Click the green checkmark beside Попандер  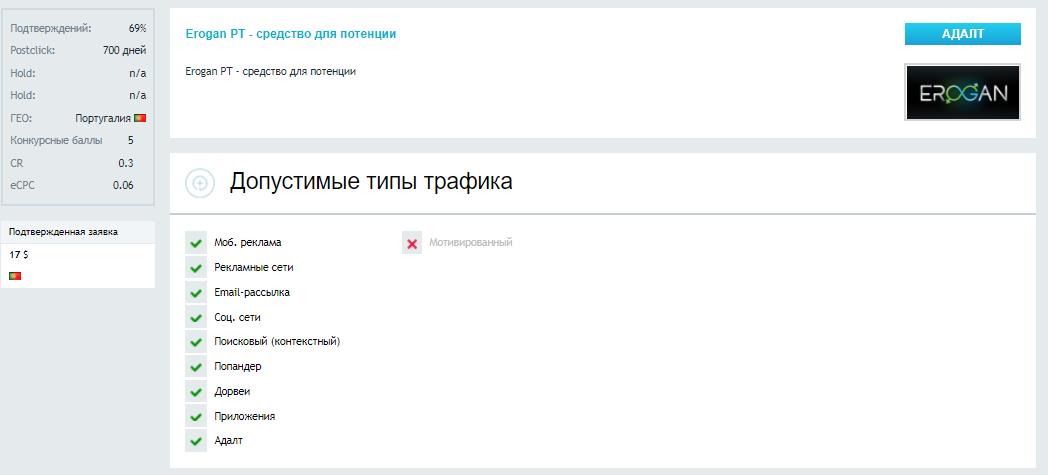click(196, 367)
